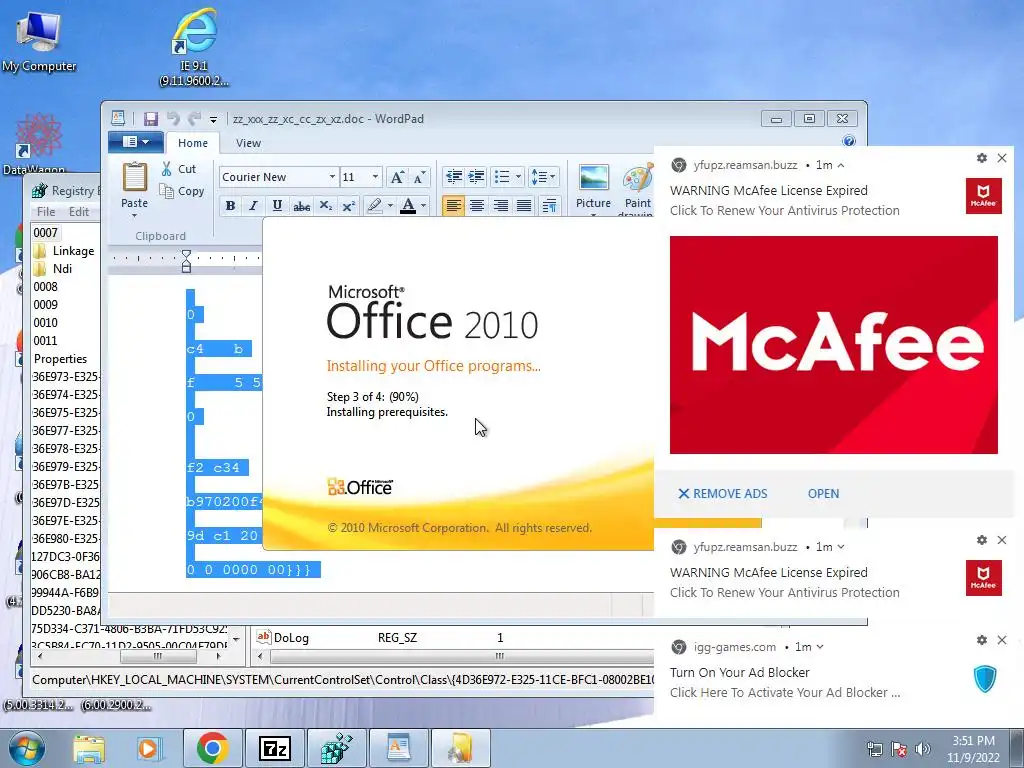Click the font color A swatch

tap(408, 206)
